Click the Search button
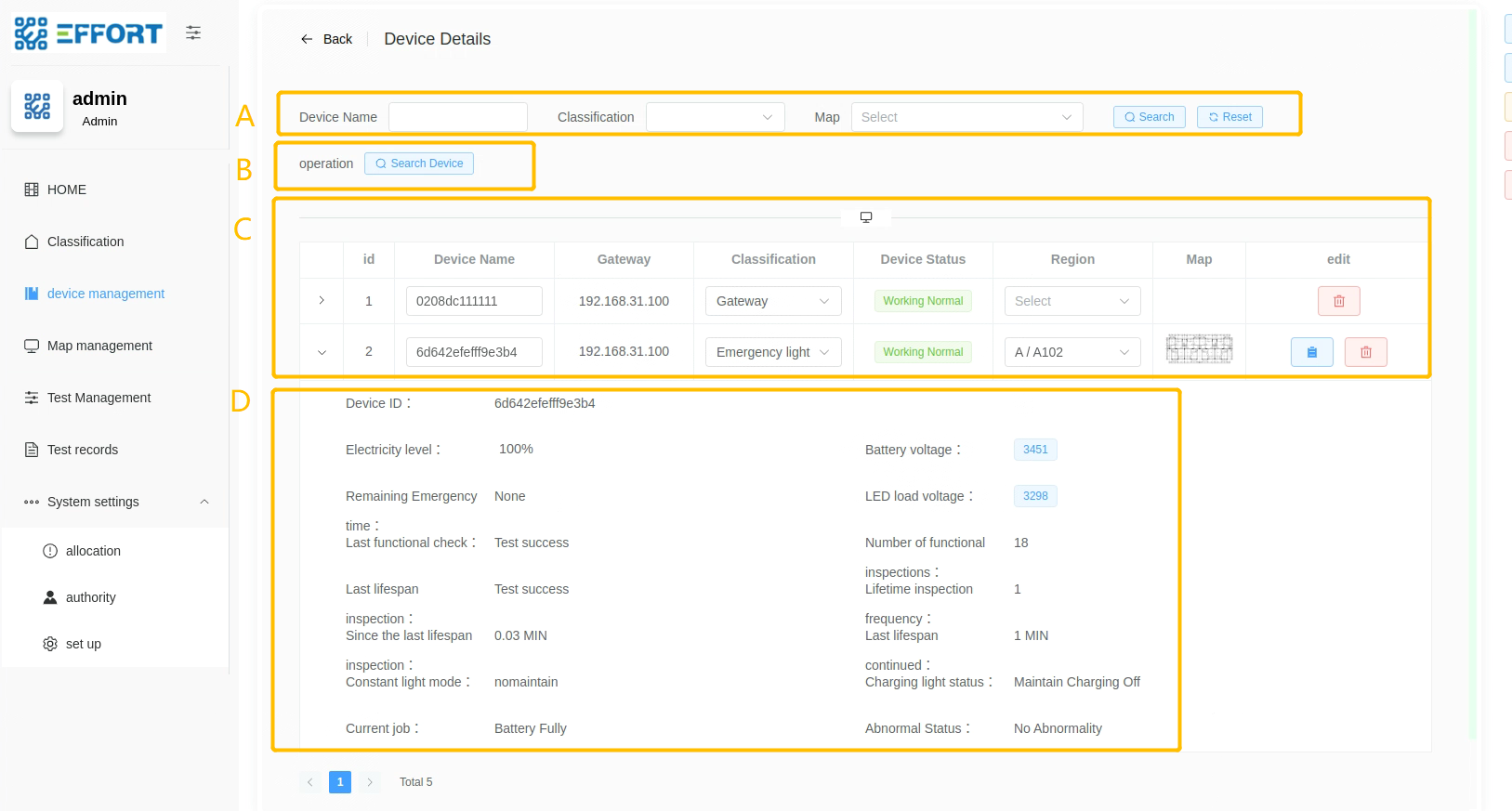Screen dimensions: 1512x811 [1149, 117]
